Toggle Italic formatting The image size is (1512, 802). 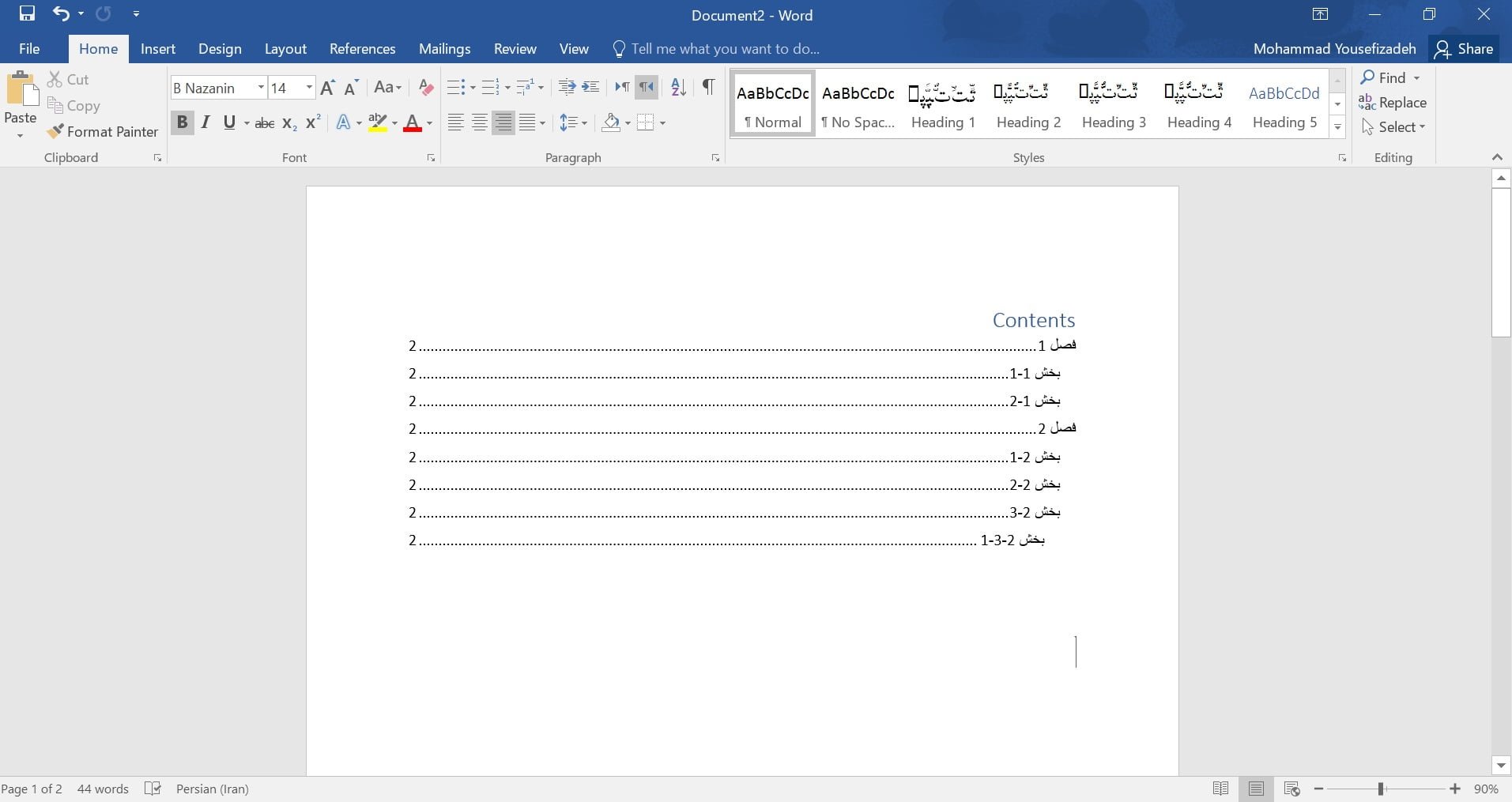coord(205,123)
